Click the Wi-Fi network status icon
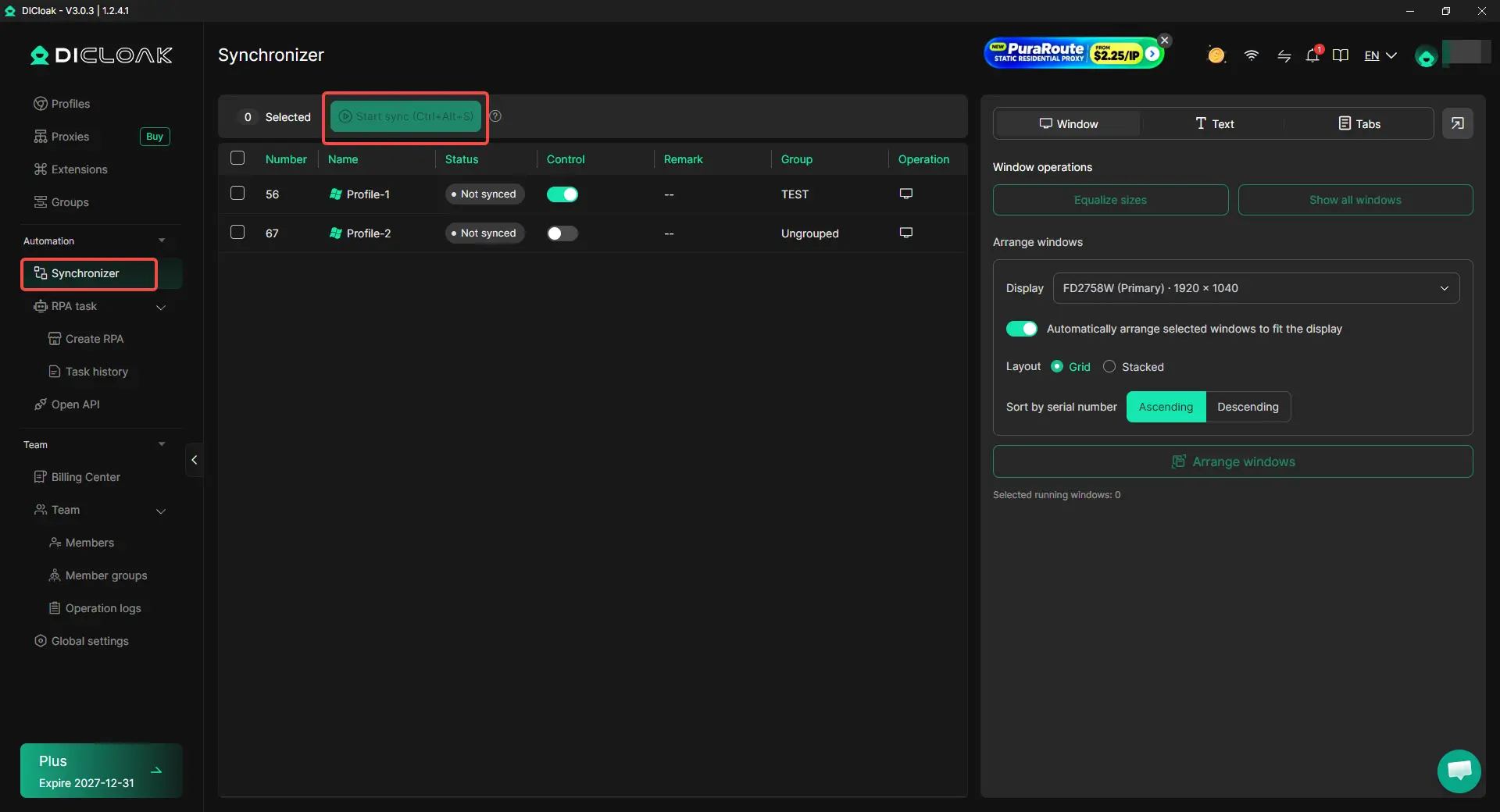1500x812 pixels. pyautogui.click(x=1252, y=55)
